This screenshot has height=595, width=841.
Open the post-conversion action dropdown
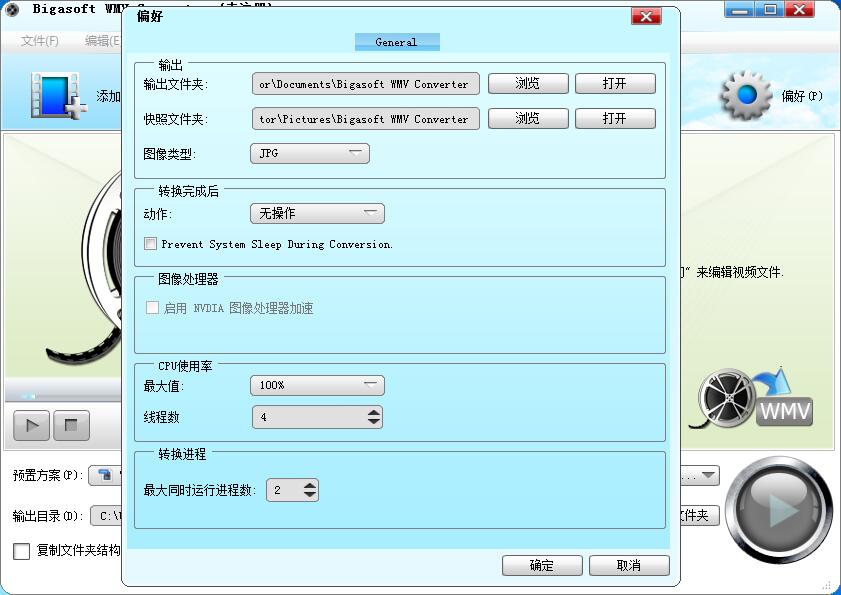(318, 214)
